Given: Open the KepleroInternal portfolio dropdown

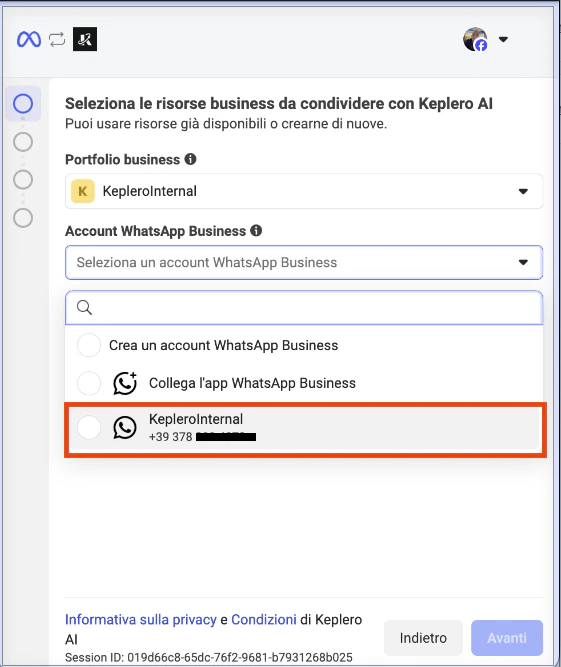Looking at the screenshot, I should point(304,191).
